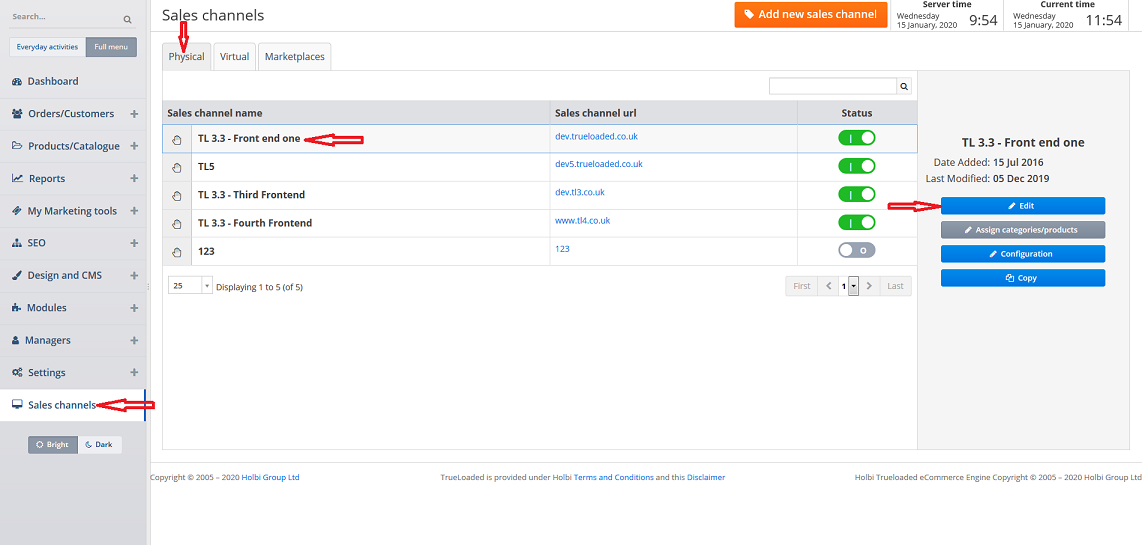The height and width of the screenshot is (545, 1142).
Task: Open the Marketplaces tab
Action: click(x=294, y=57)
